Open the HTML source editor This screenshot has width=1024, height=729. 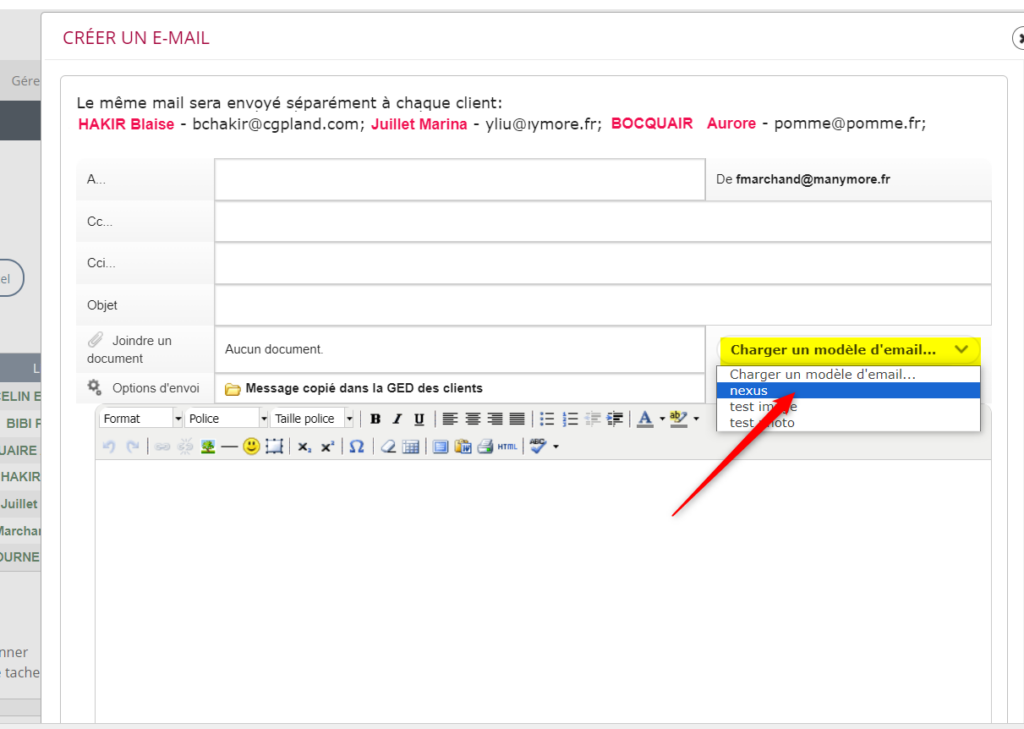tap(507, 447)
